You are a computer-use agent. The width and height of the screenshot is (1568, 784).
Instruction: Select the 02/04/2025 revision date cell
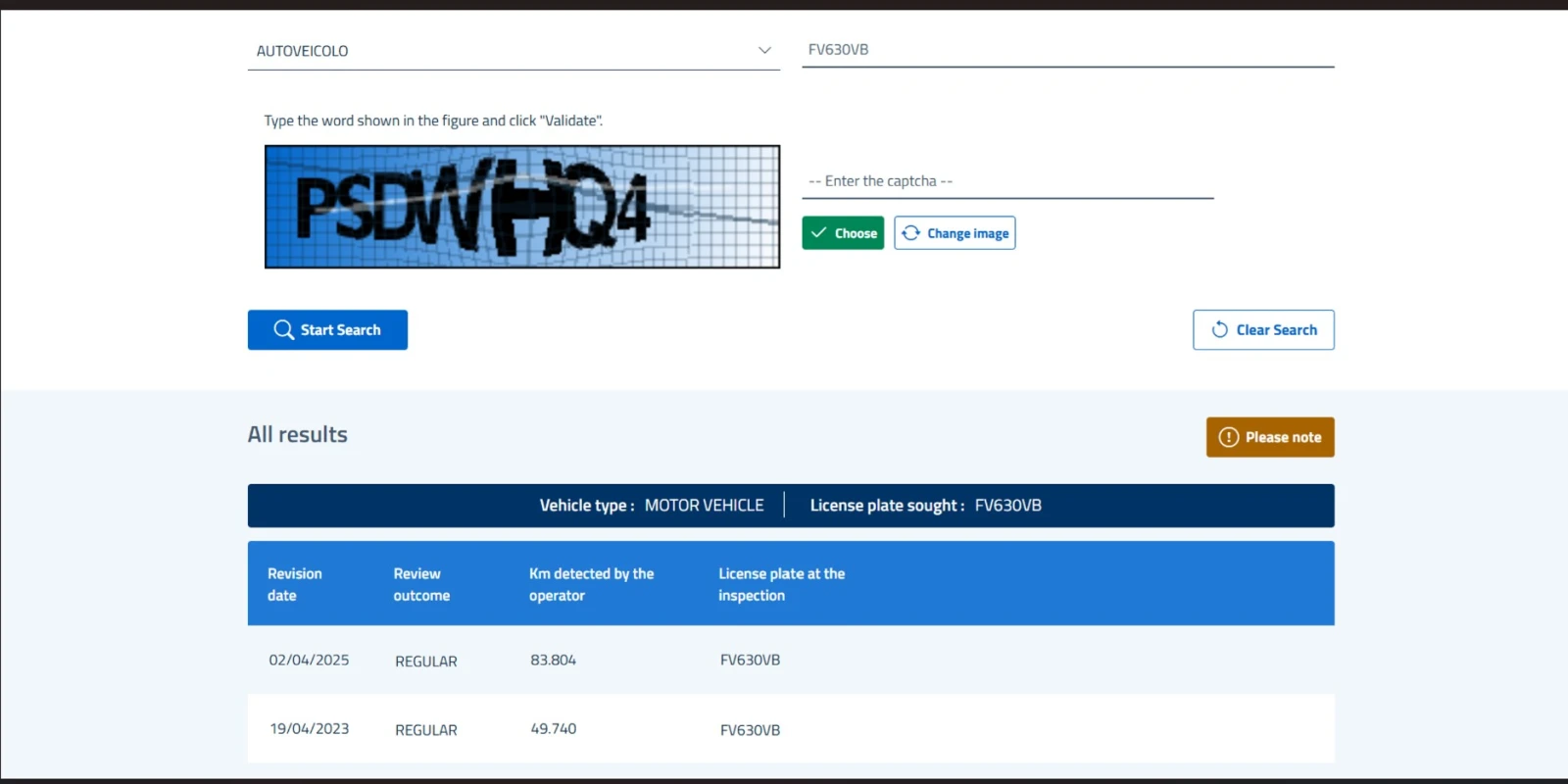coord(309,661)
